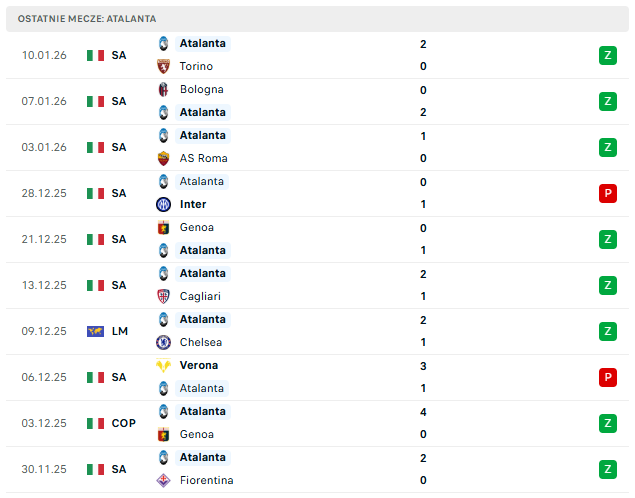Click the Italian flag in the COP row

click(x=95, y=423)
